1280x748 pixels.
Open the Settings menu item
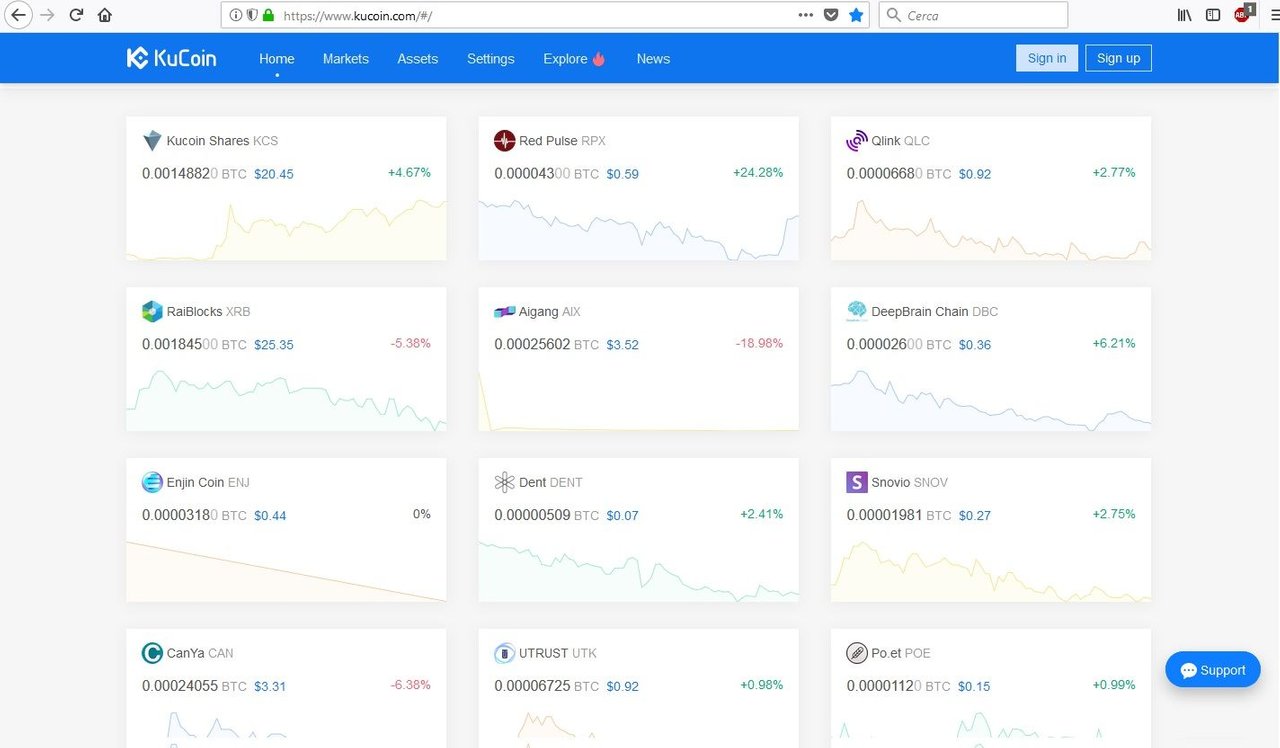coord(491,59)
